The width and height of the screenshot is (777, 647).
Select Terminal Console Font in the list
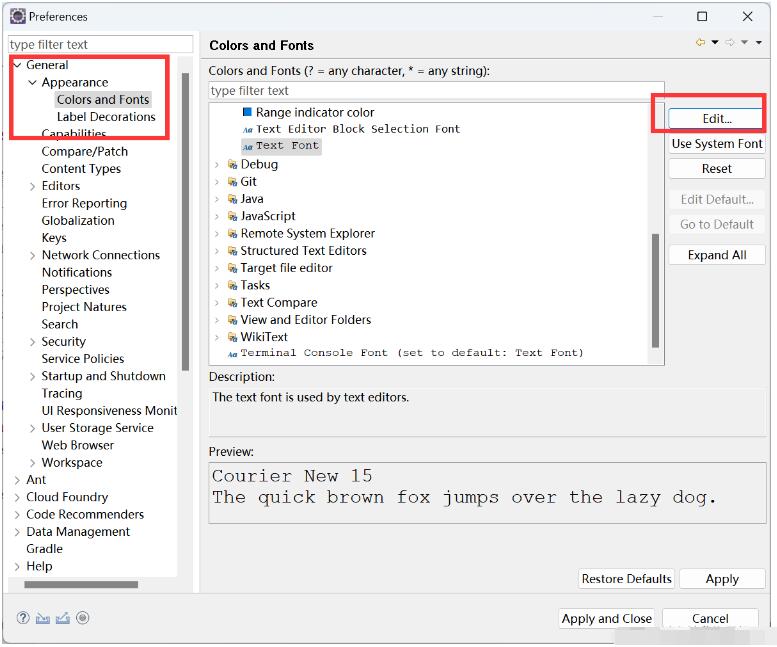412,353
